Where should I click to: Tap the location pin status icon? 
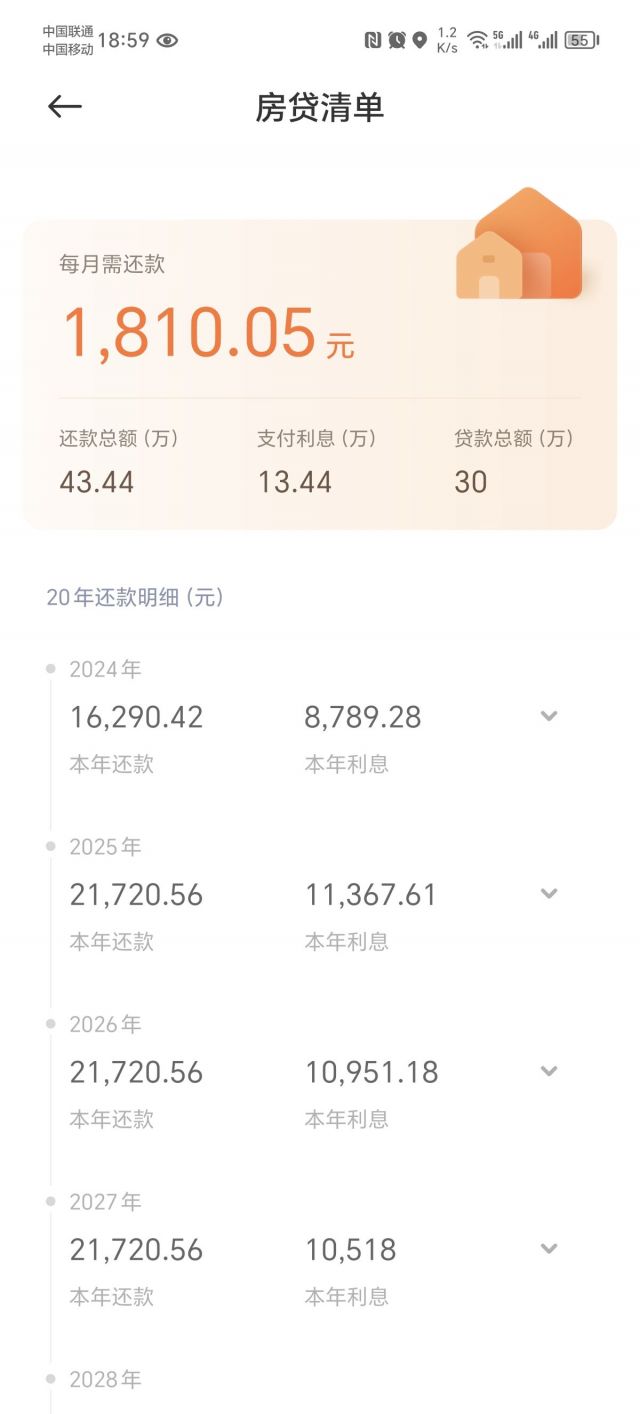coord(420,40)
